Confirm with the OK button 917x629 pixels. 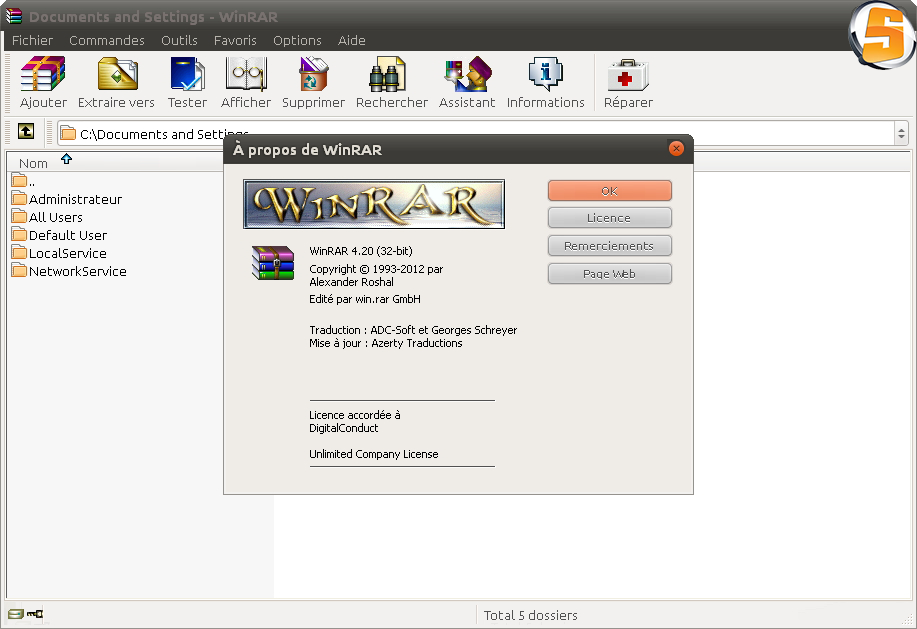tap(609, 191)
